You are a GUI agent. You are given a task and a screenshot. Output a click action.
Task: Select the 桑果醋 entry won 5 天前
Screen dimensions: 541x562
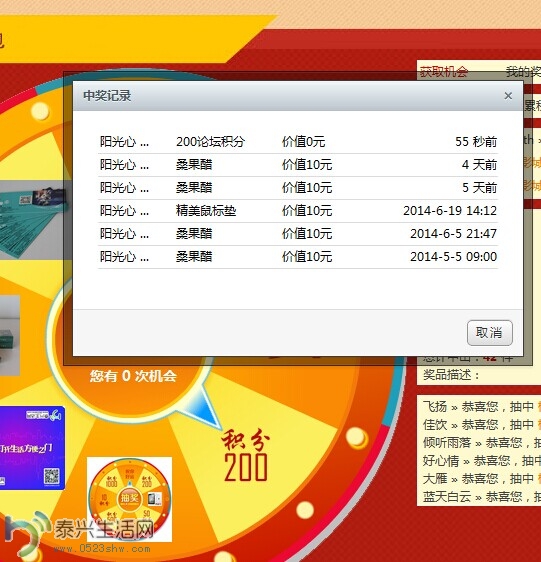pos(194,187)
